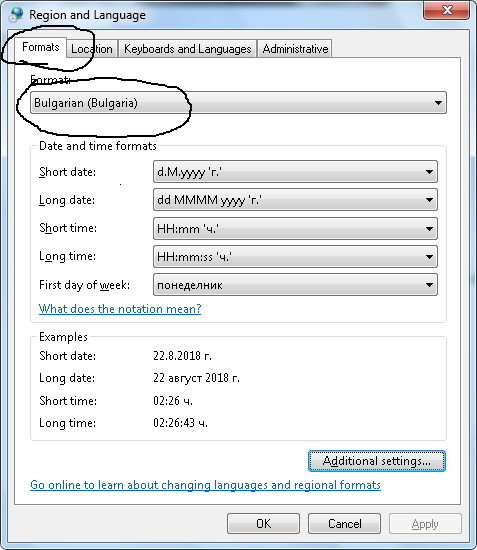Click the 'Date and time formats' group label

click(98, 146)
